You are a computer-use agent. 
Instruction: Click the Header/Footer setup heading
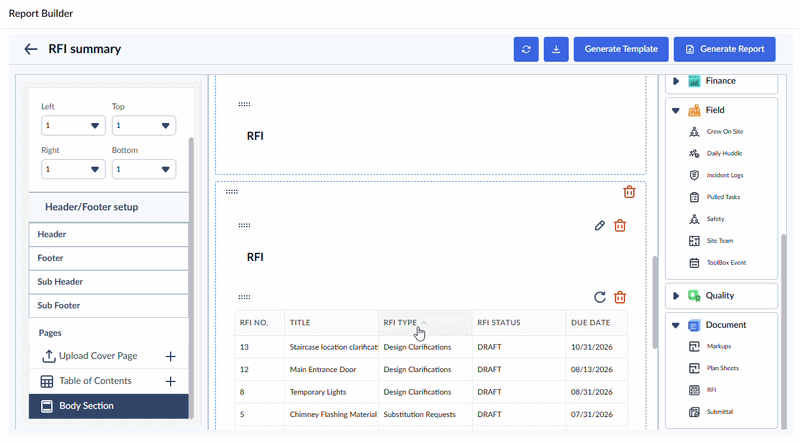92,207
